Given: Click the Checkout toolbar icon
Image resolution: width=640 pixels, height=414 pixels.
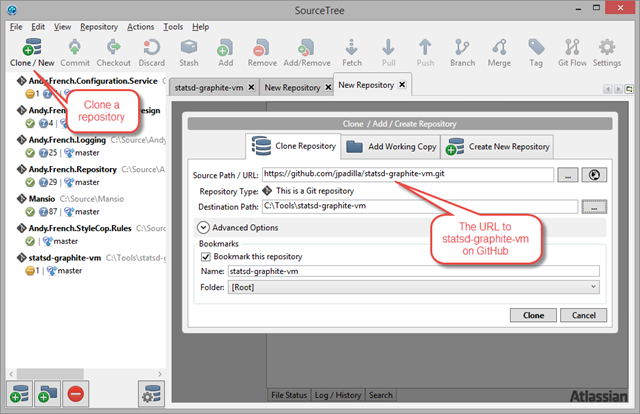Looking at the screenshot, I should pyautogui.click(x=113, y=47).
